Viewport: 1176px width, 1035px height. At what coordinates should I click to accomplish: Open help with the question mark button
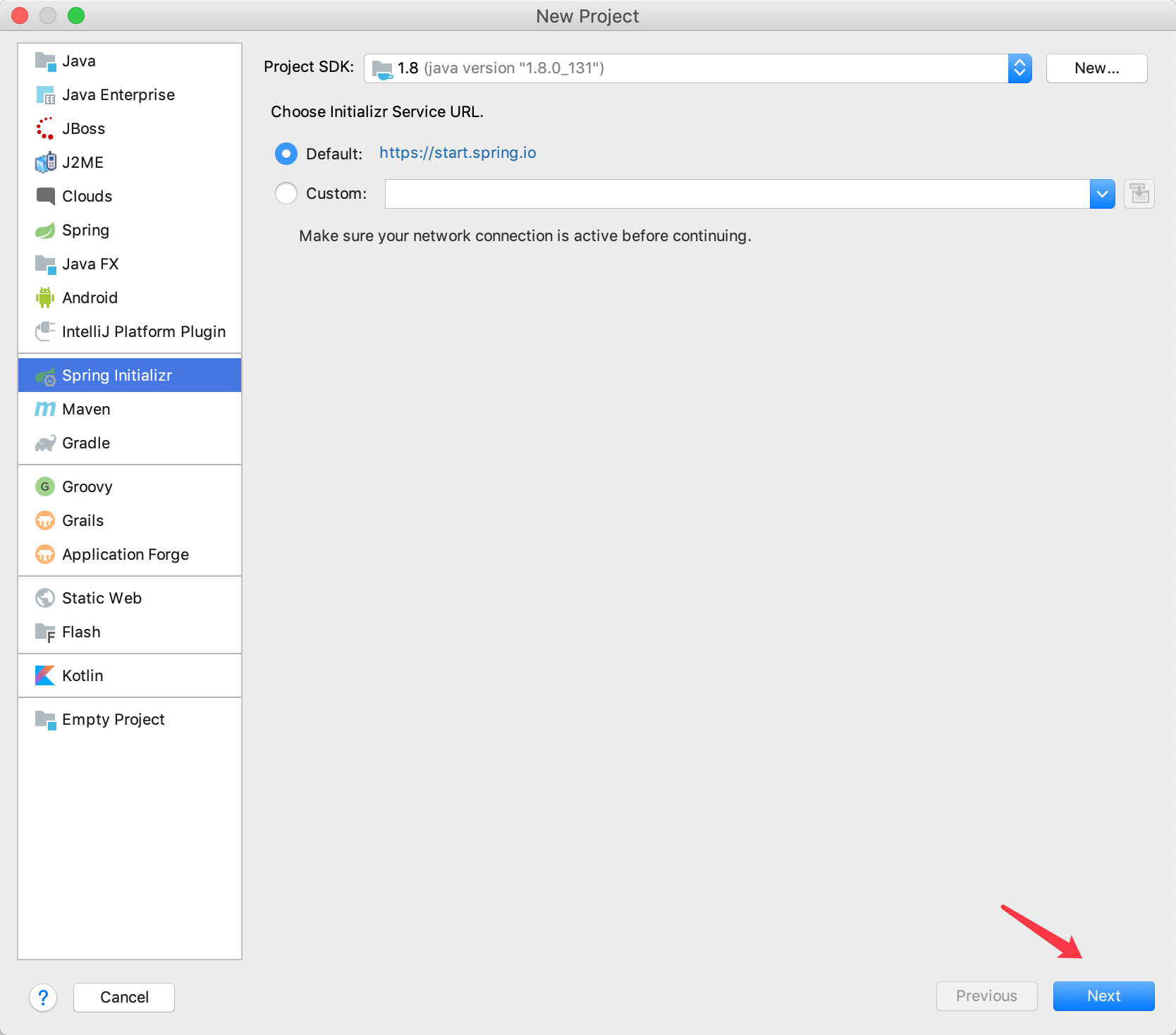[x=43, y=998]
